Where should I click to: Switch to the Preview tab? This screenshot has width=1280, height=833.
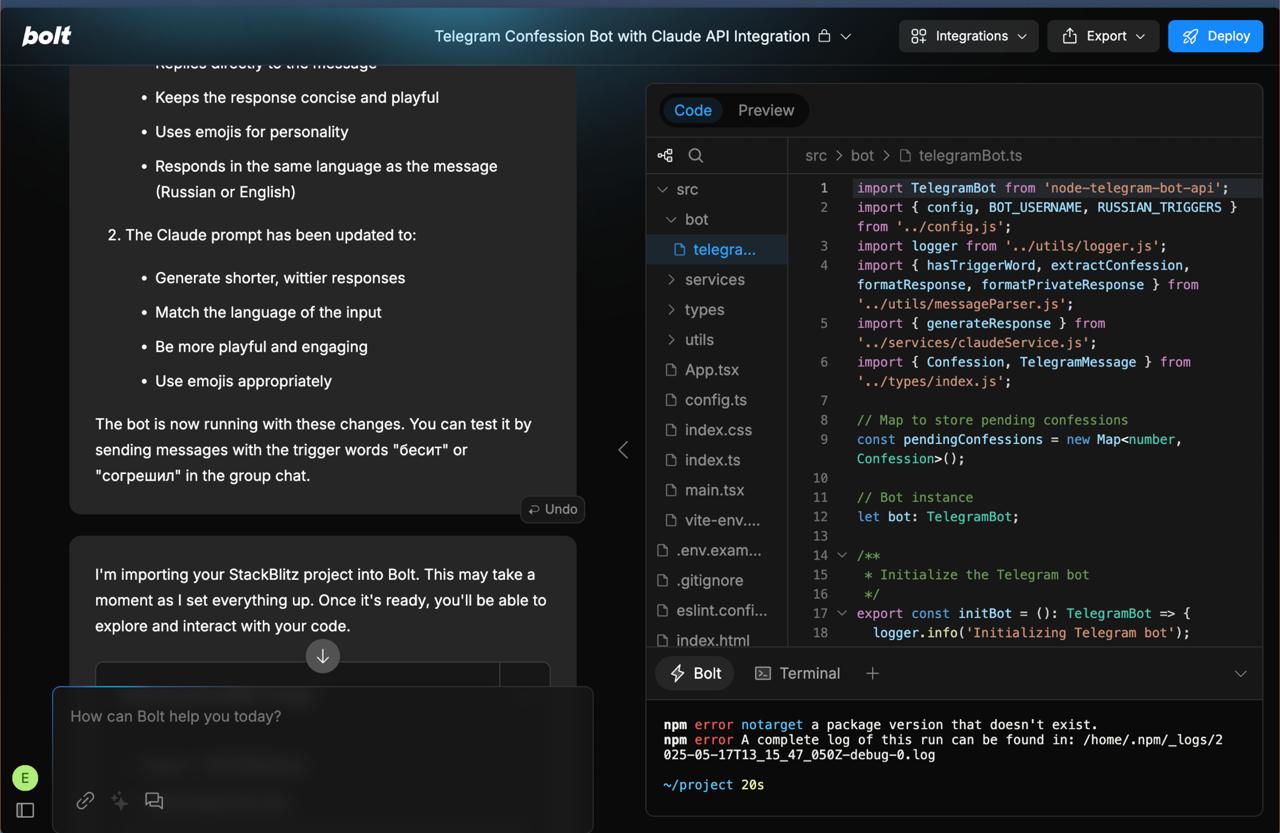coord(766,110)
